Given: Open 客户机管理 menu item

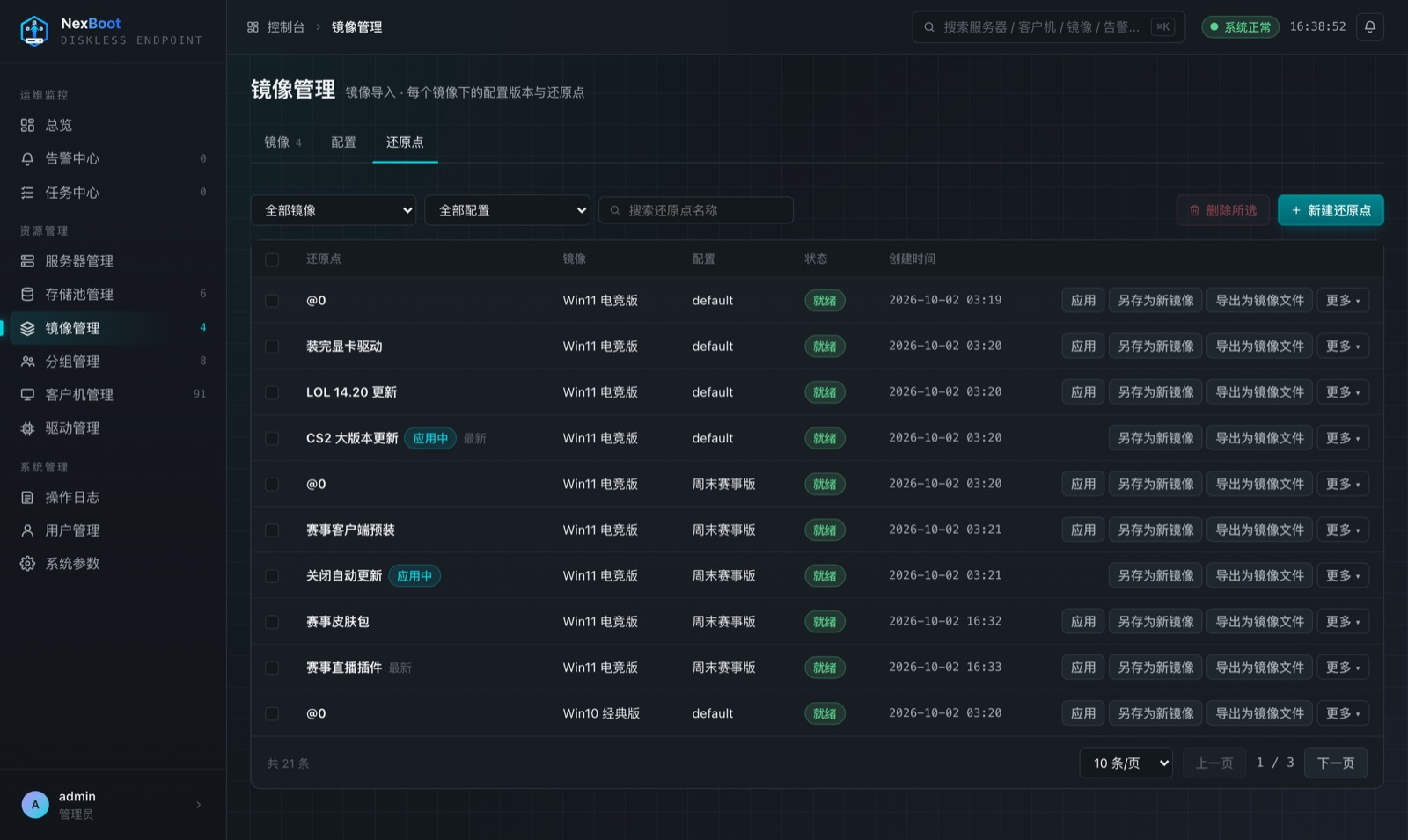Looking at the screenshot, I should pyautogui.click(x=113, y=395).
